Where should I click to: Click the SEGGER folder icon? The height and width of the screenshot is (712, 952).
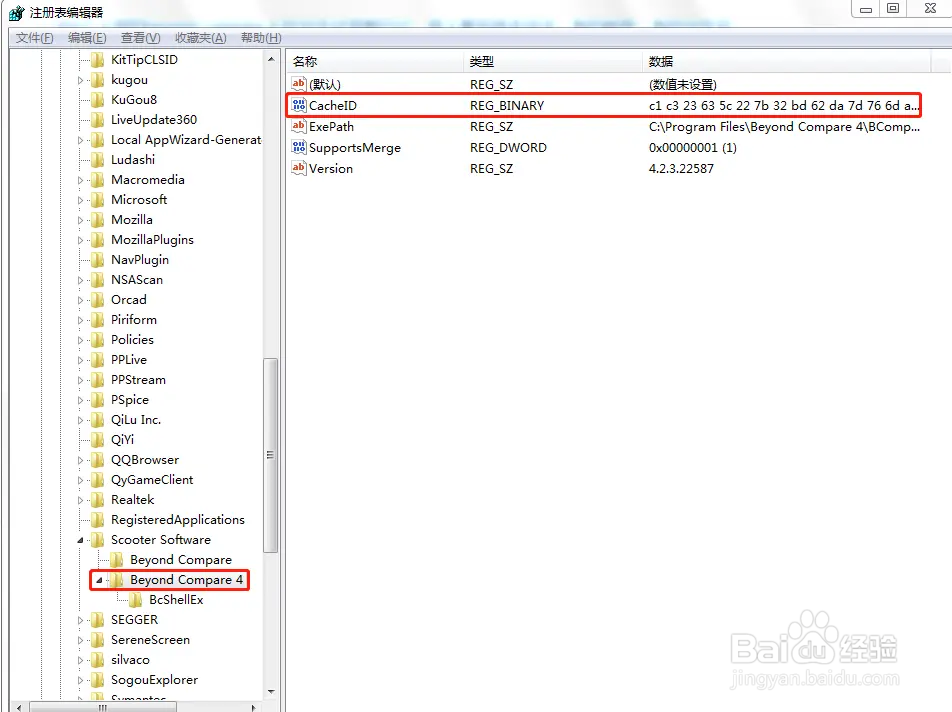pos(98,620)
